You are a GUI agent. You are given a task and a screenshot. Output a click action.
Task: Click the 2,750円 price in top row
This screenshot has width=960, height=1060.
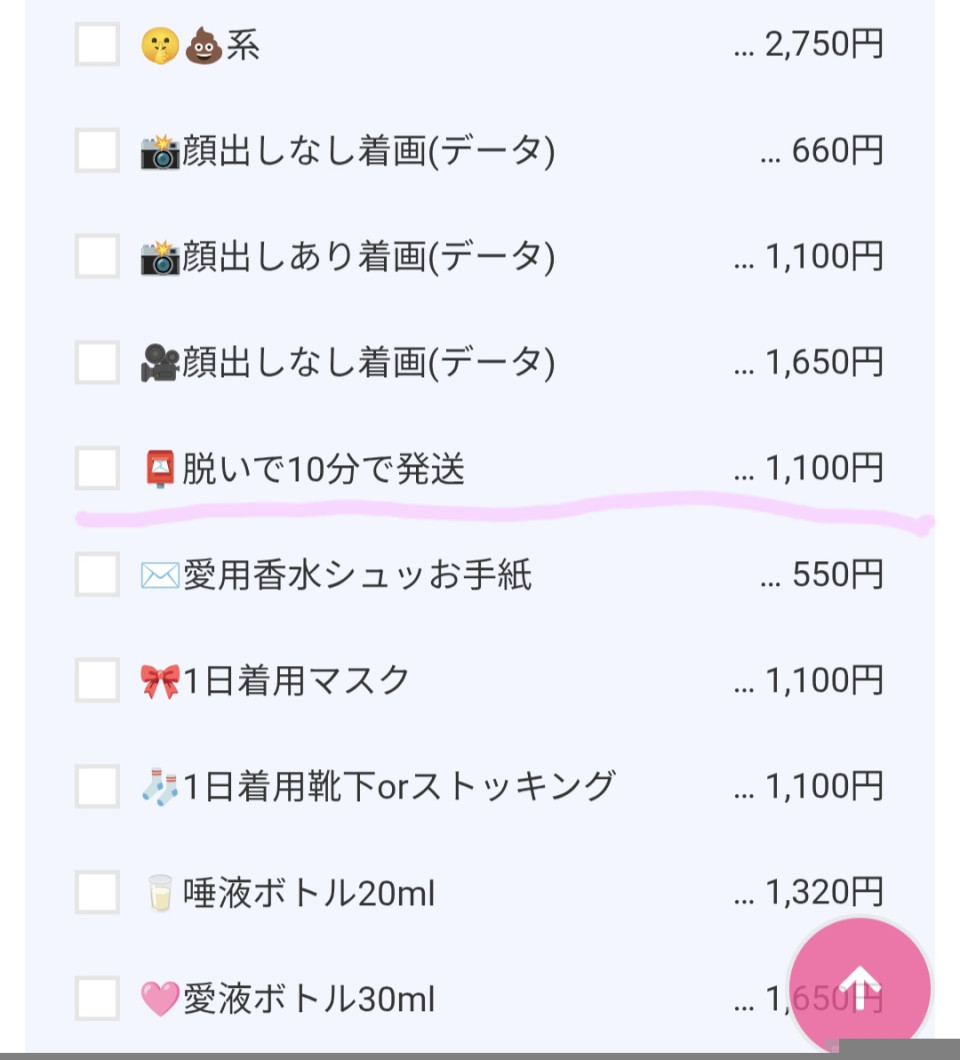(x=824, y=45)
